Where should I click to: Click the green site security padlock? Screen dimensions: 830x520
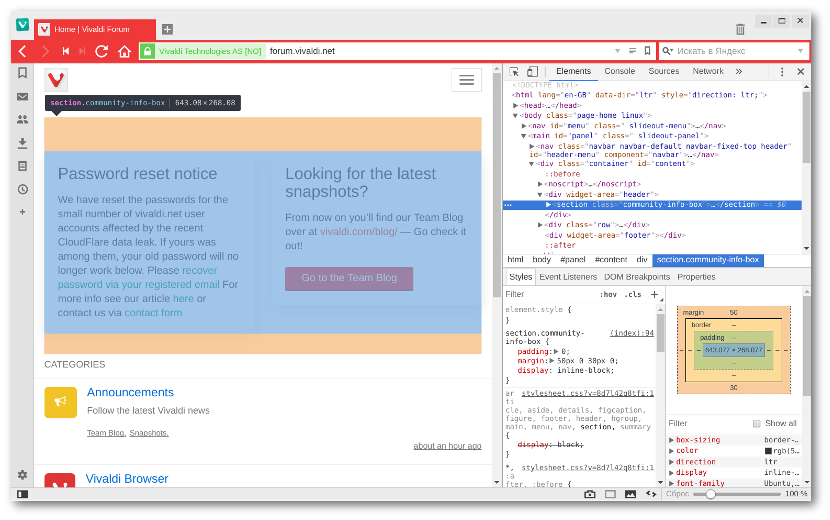[x=148, y=51]
